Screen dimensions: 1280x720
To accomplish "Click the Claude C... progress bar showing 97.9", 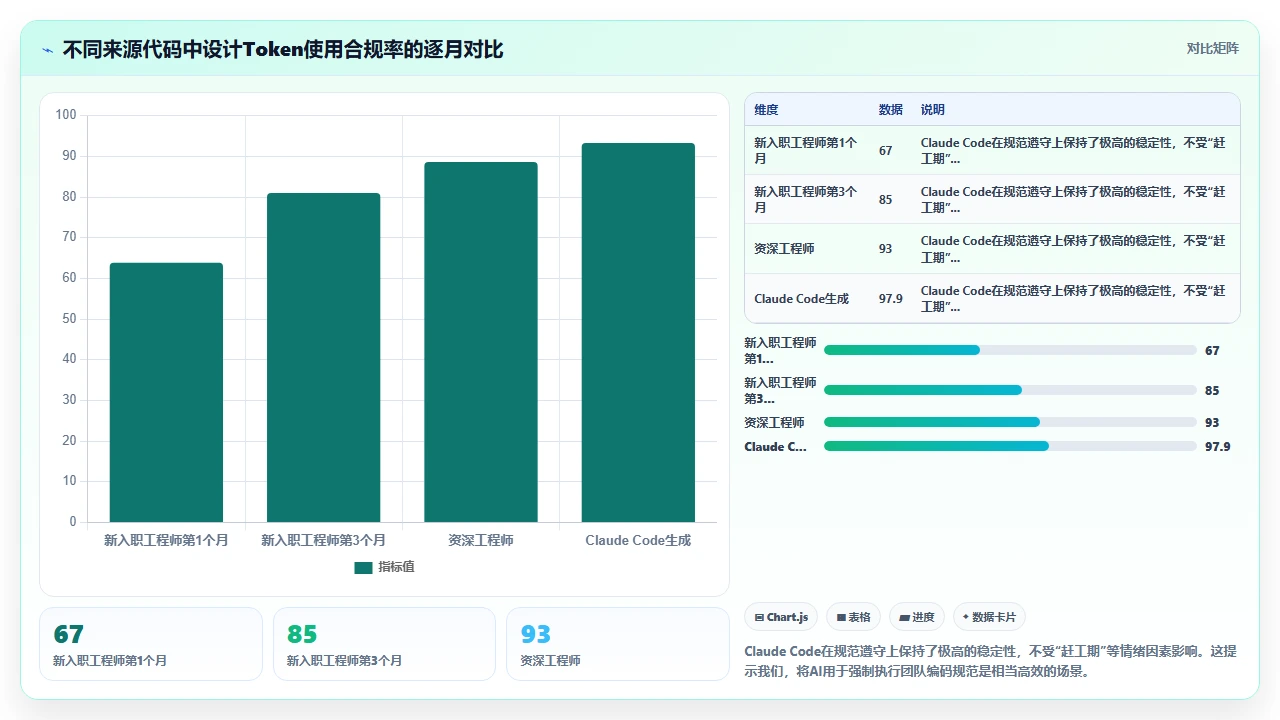I will [1010, 446].
